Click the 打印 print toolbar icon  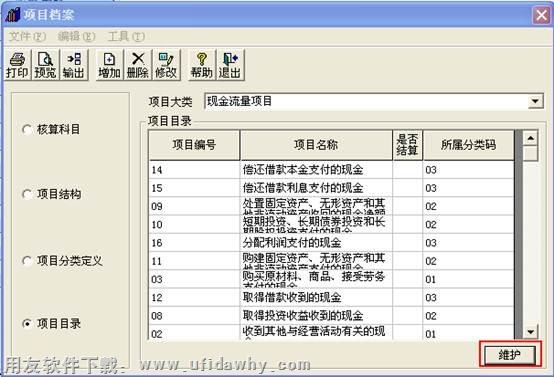[17, 65]
